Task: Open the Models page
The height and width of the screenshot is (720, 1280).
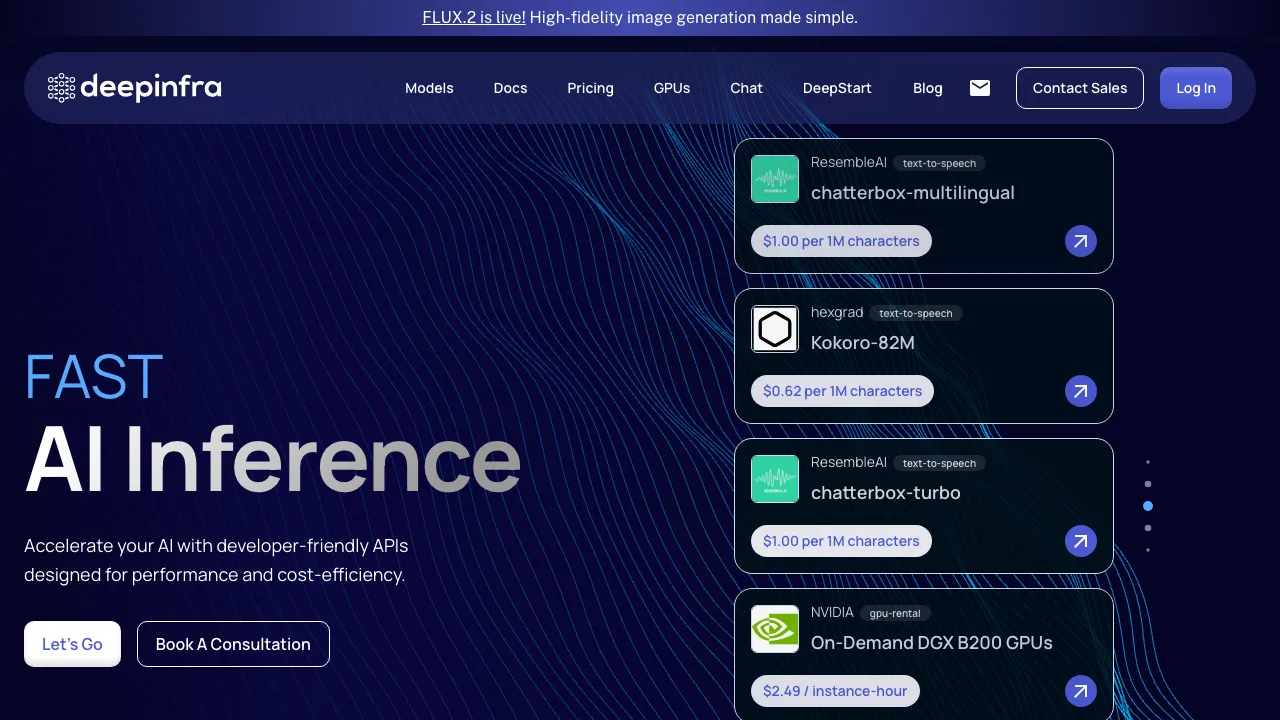Action: coord(429,88)
